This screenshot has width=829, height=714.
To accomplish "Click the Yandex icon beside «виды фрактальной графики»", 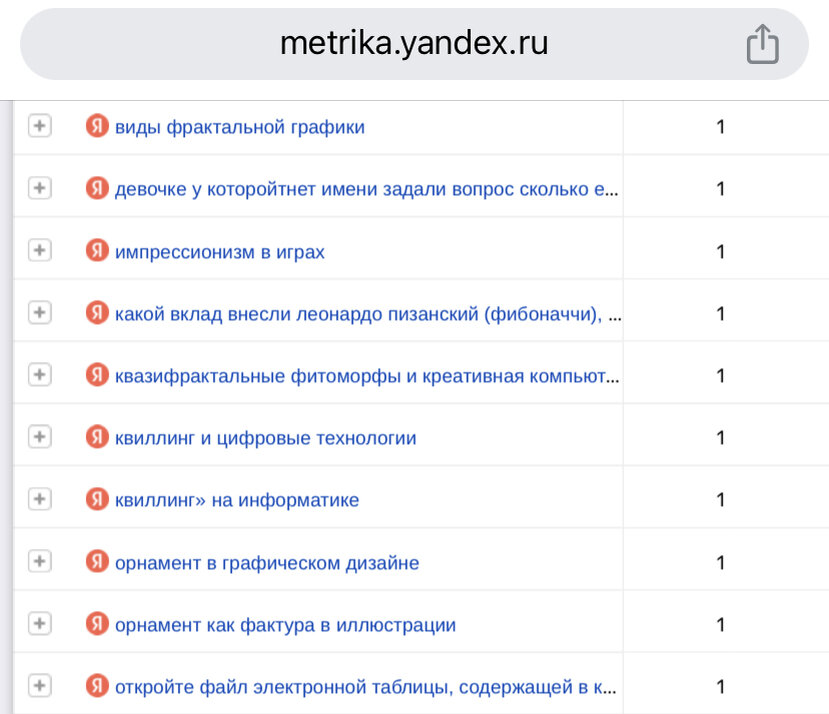I will [97, 126].
